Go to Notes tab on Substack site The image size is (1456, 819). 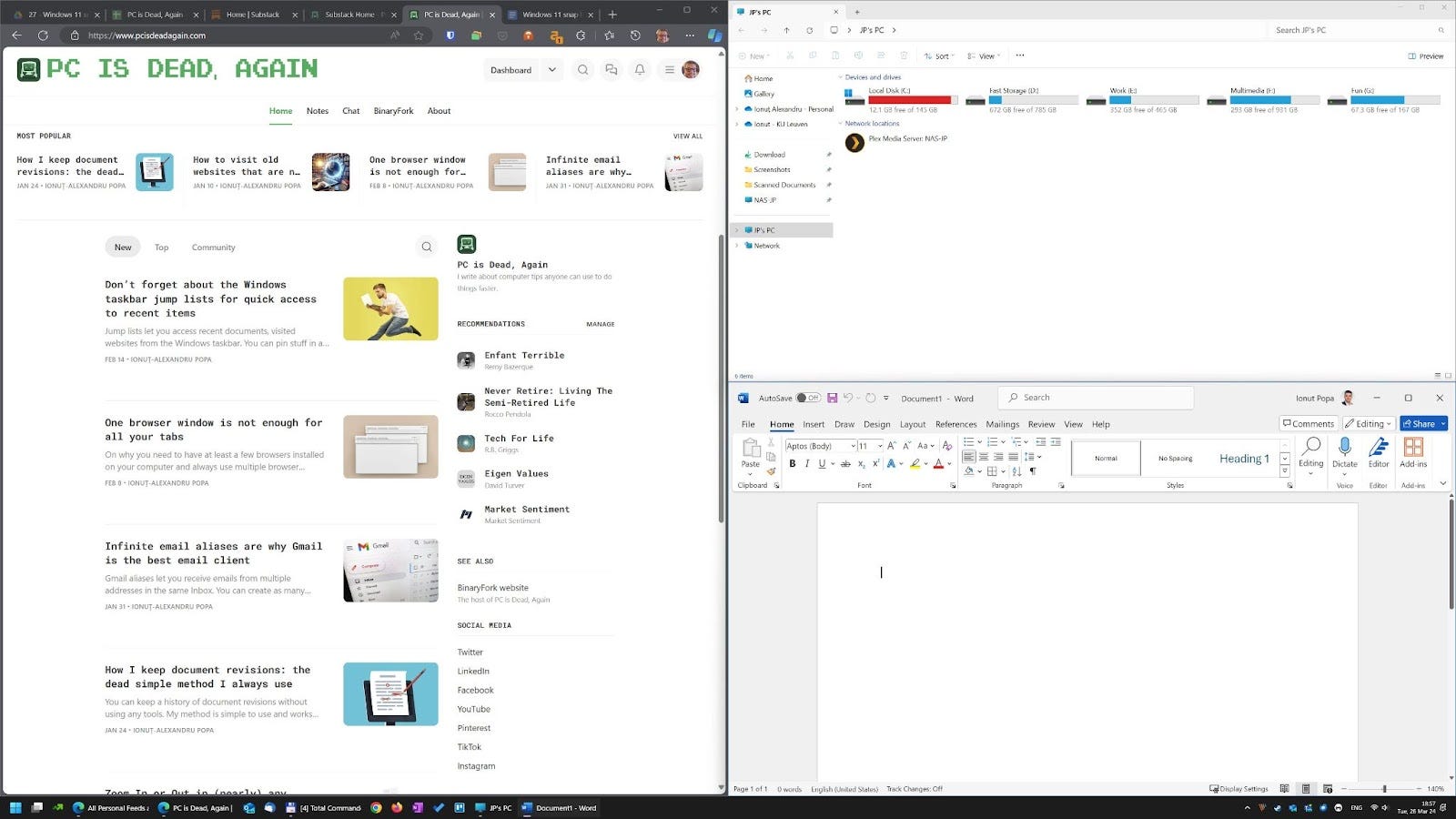coord(318,111)
